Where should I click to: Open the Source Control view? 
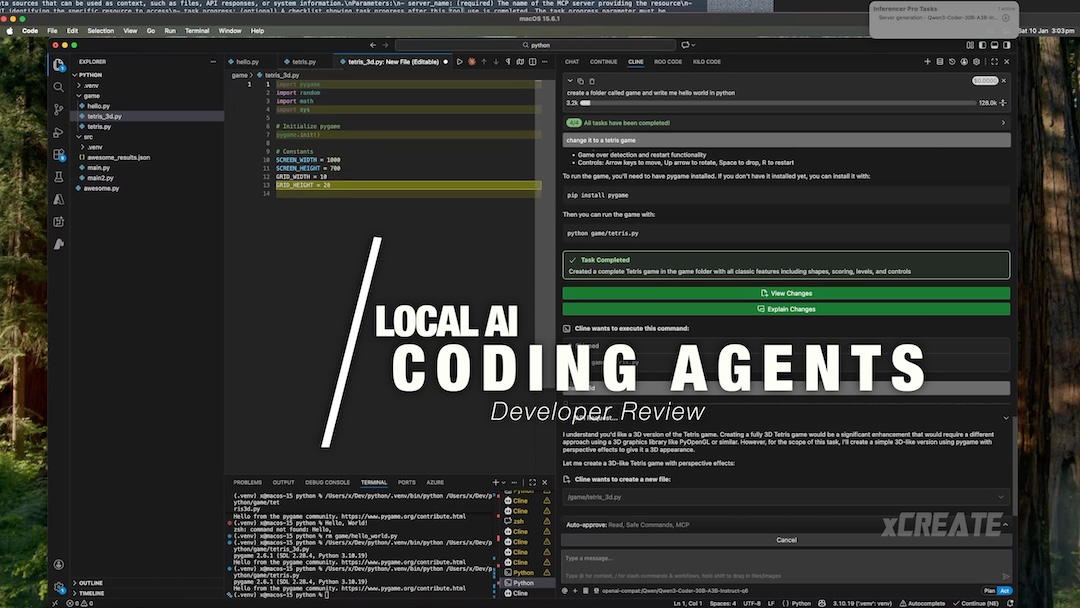click(x=59, y=109)
